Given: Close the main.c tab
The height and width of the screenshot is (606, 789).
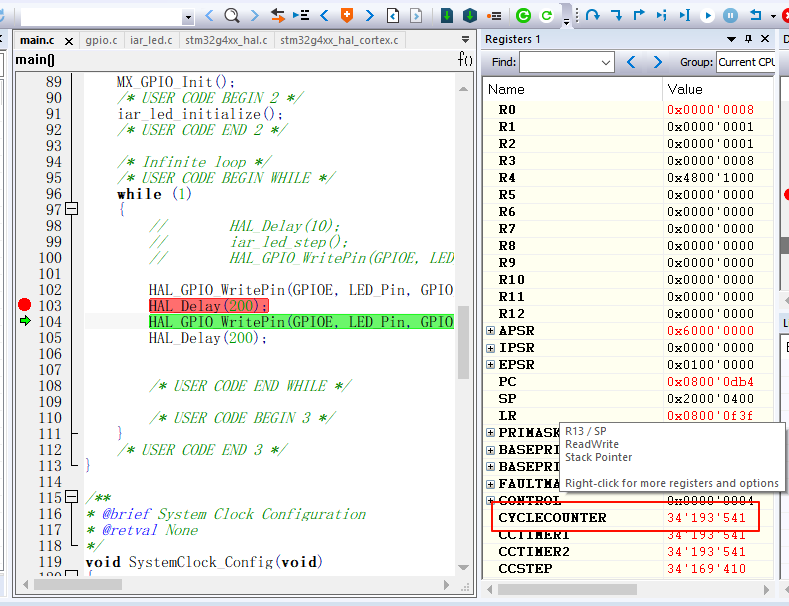Looking at the screenshot, I should (69, 41).
